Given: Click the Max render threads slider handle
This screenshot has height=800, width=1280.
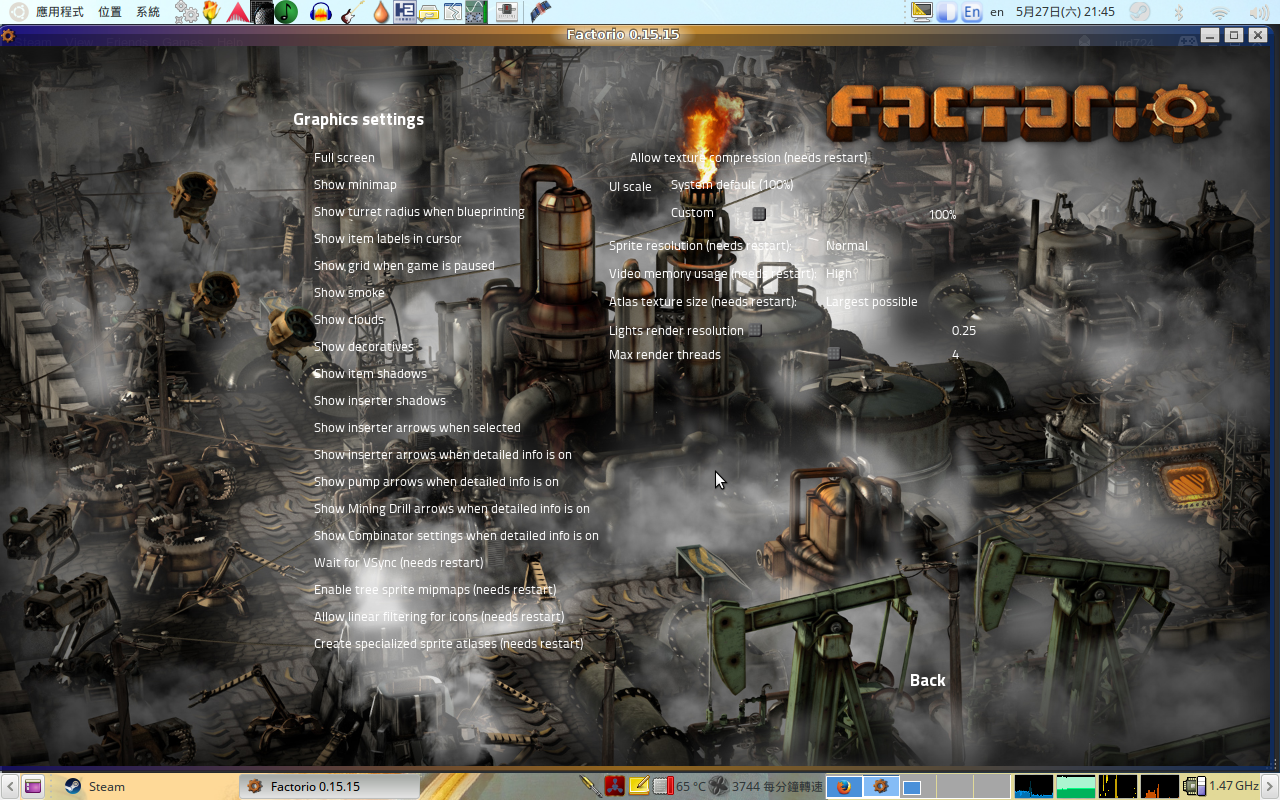Looking at the screenshot, I should [834, 354].
